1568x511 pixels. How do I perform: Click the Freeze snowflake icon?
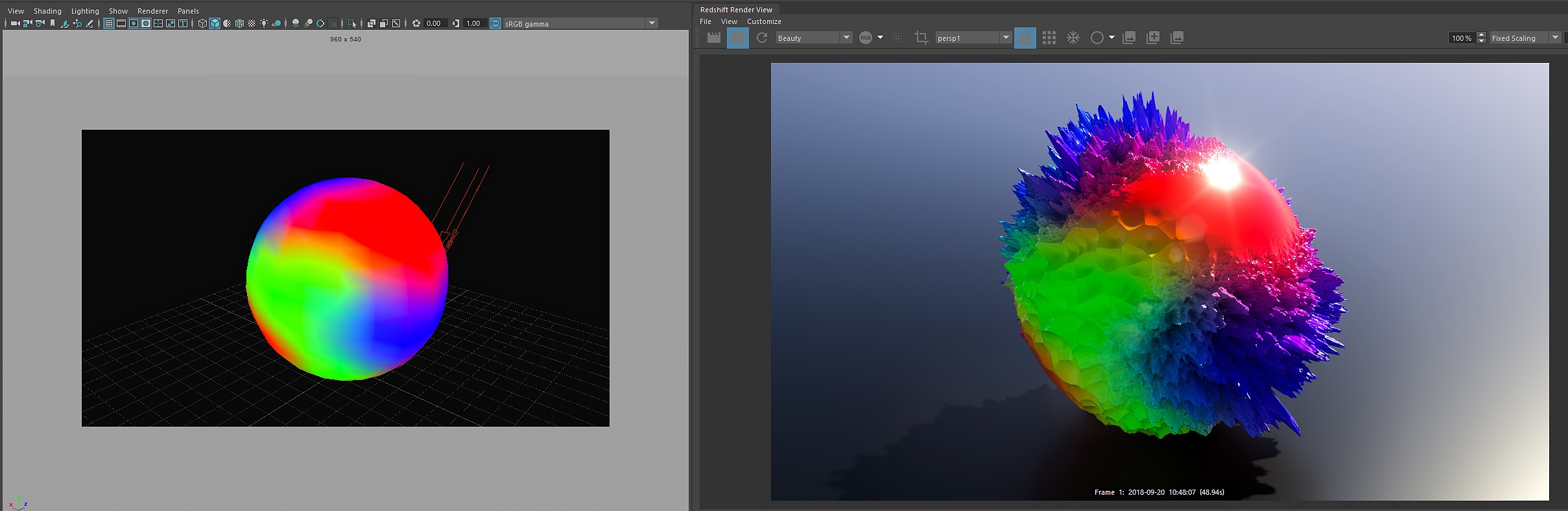coord(1073,38)
